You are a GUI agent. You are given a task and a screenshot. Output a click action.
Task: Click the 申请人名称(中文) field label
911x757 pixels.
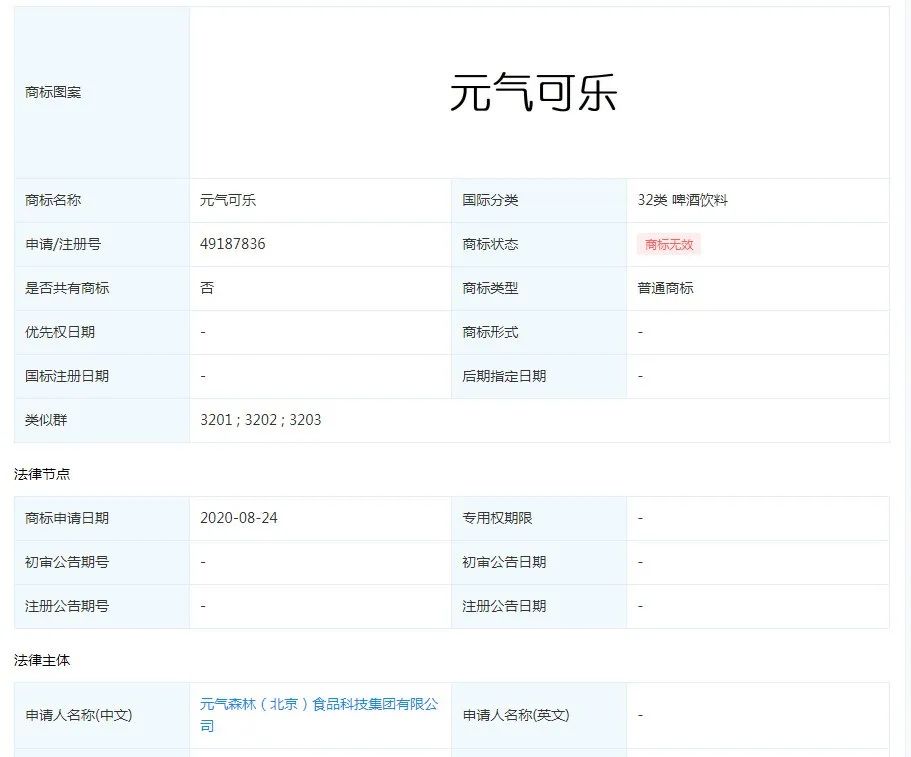pos(78,715)
